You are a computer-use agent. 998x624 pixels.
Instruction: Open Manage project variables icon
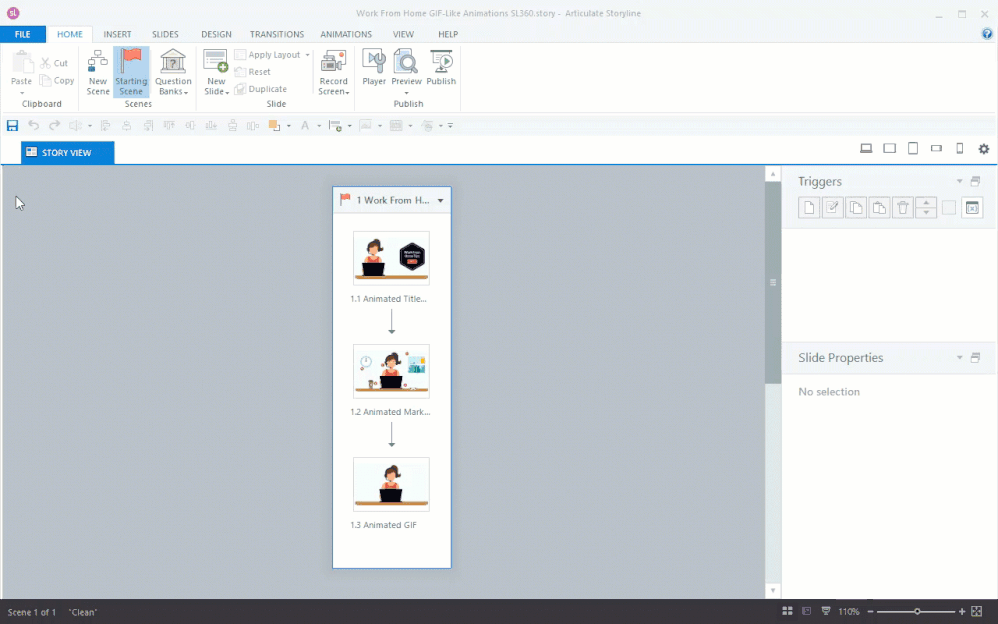coord(973,208)
